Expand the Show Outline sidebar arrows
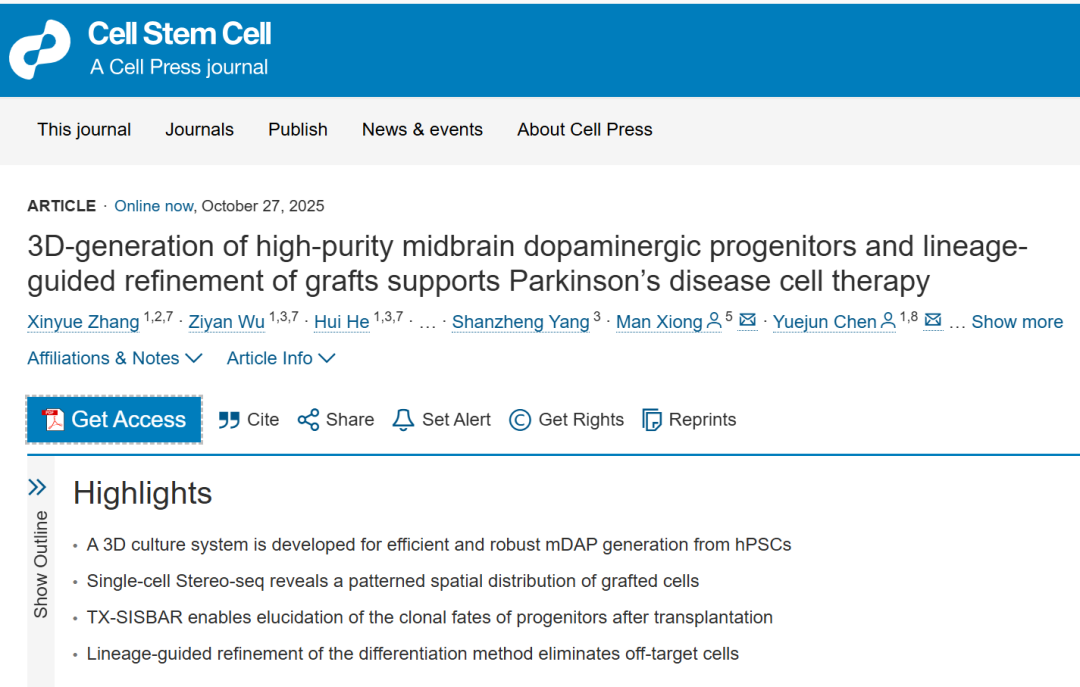The width and height of the screenshot is (1080, 687). tap(37, 487)
